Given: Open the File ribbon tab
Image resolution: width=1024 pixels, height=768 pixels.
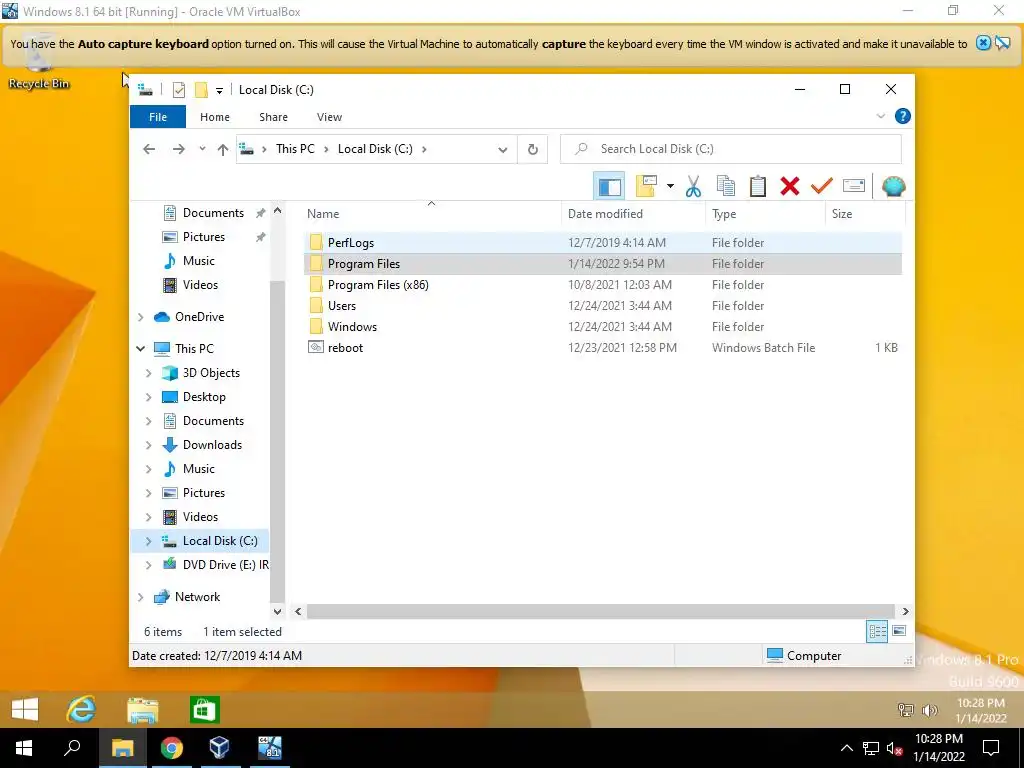Looking at the screenshot, I should click(158, 117).
